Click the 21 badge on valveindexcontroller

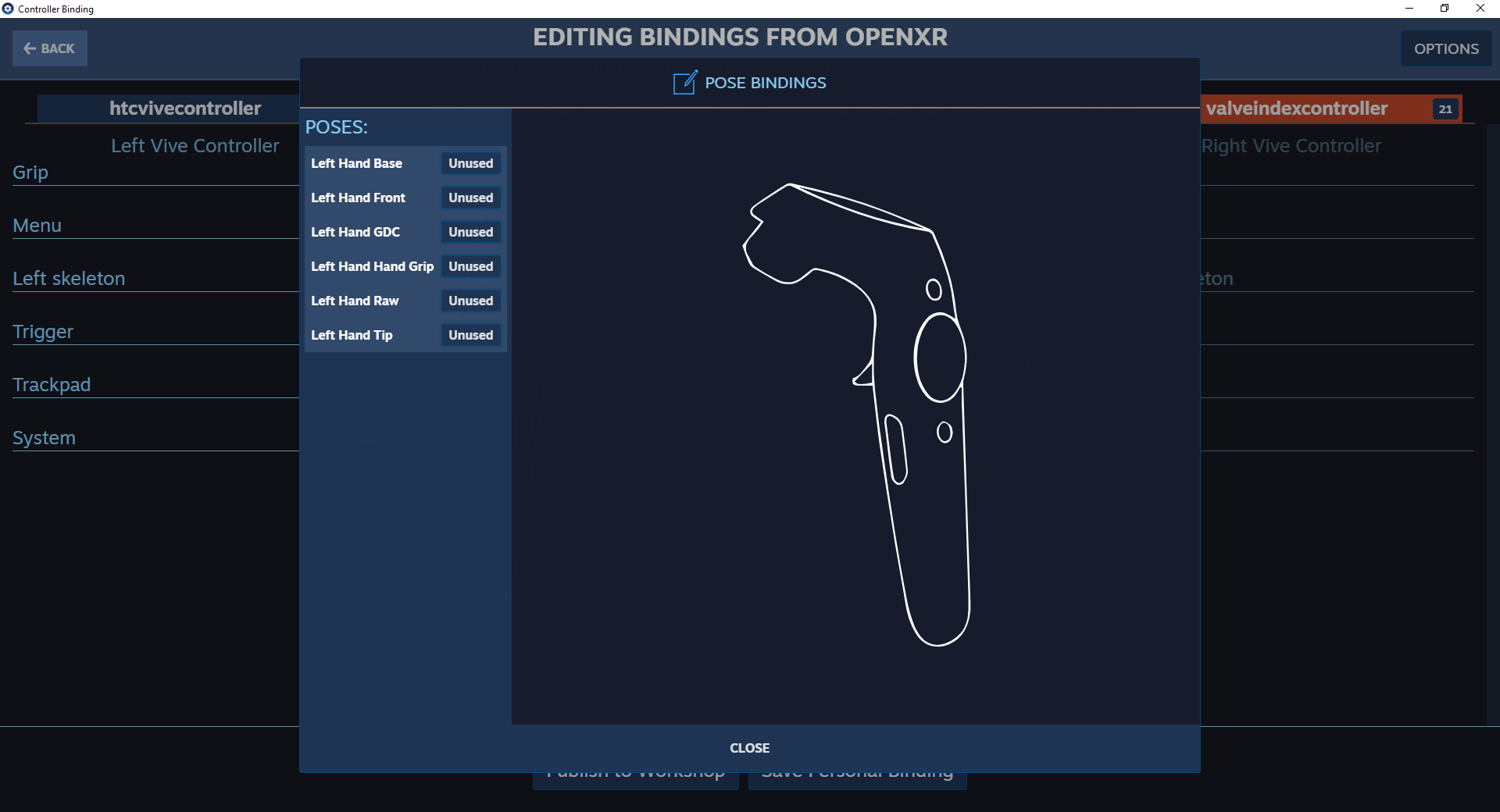[1445, 109]
